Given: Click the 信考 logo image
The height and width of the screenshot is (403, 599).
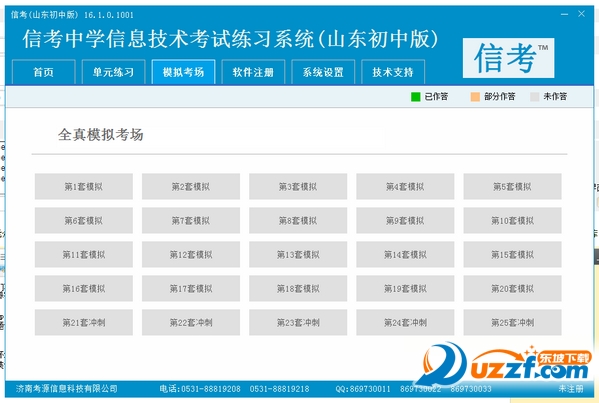Looking at the screenshot, I should [508, 58].
